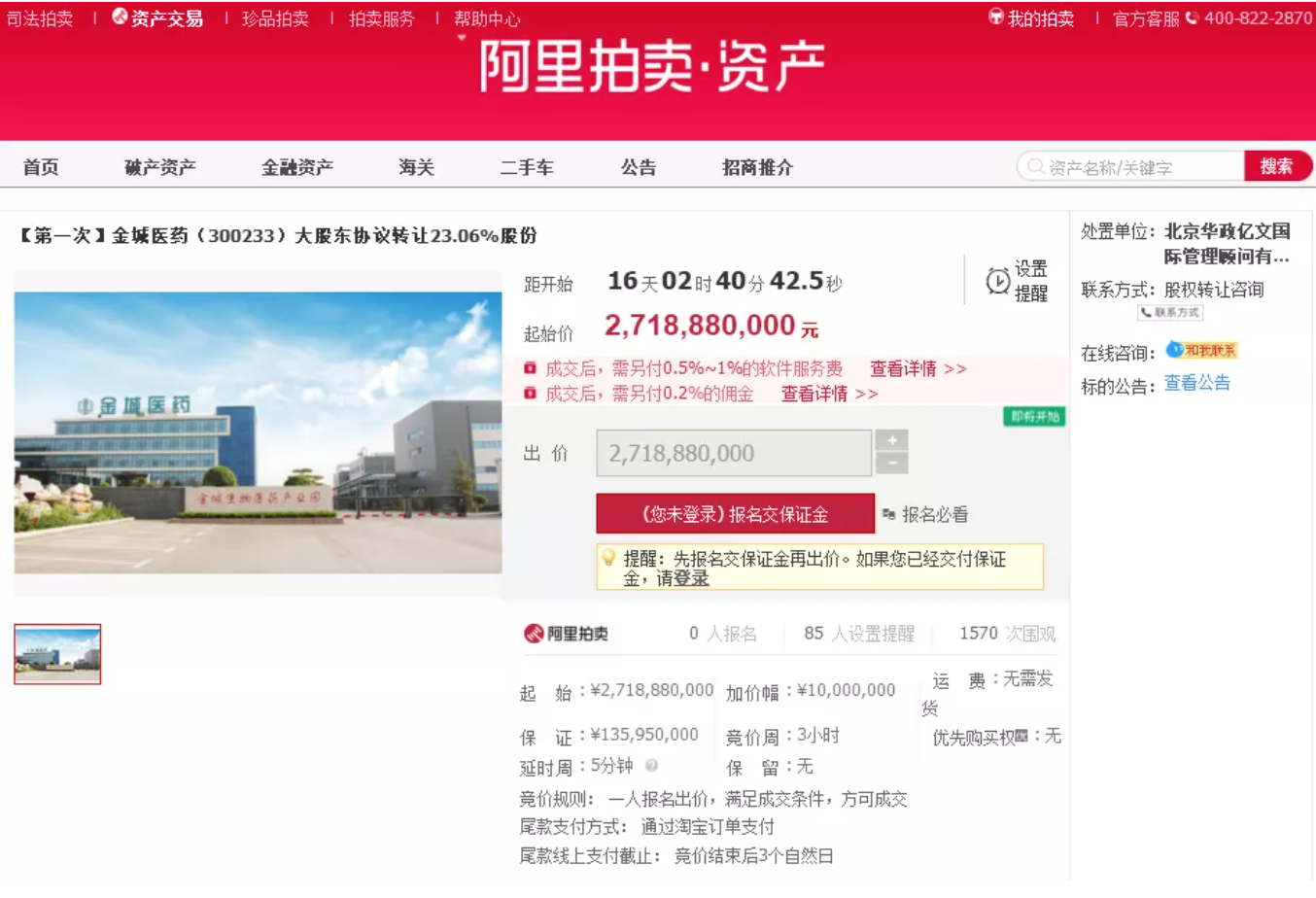Click the phone icon before 400-822-2870
Image resolution: width=1316 pixels, height=898 pixels.
[x=1193, y=17]
